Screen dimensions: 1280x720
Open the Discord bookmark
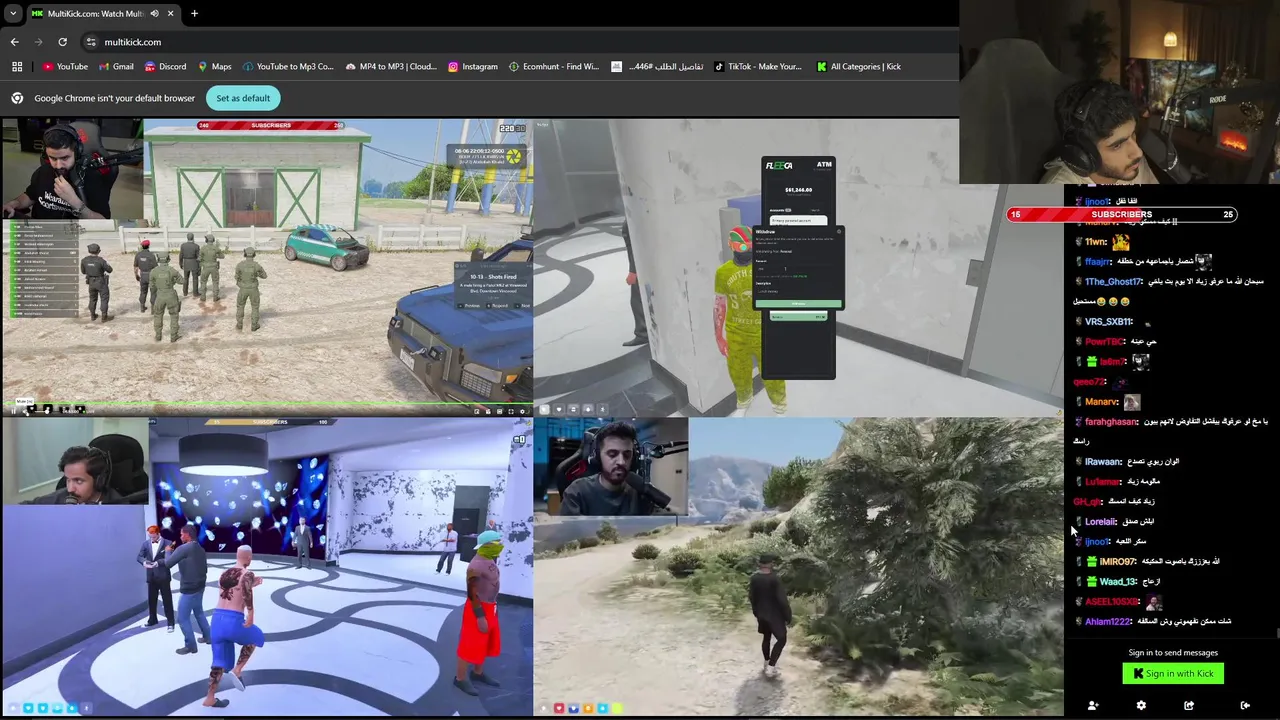click(165, 67)
